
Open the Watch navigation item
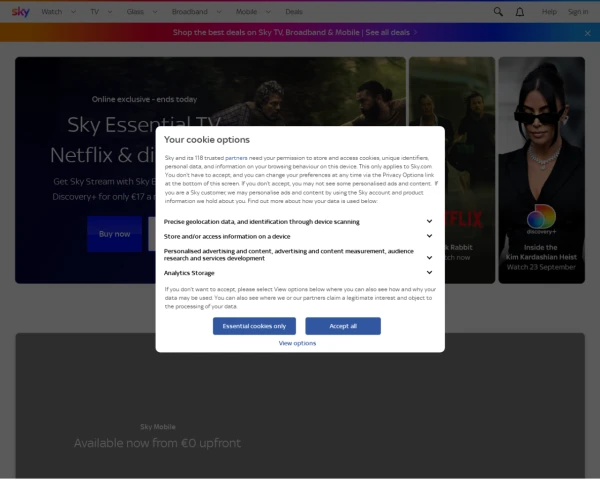click(52, 12)
